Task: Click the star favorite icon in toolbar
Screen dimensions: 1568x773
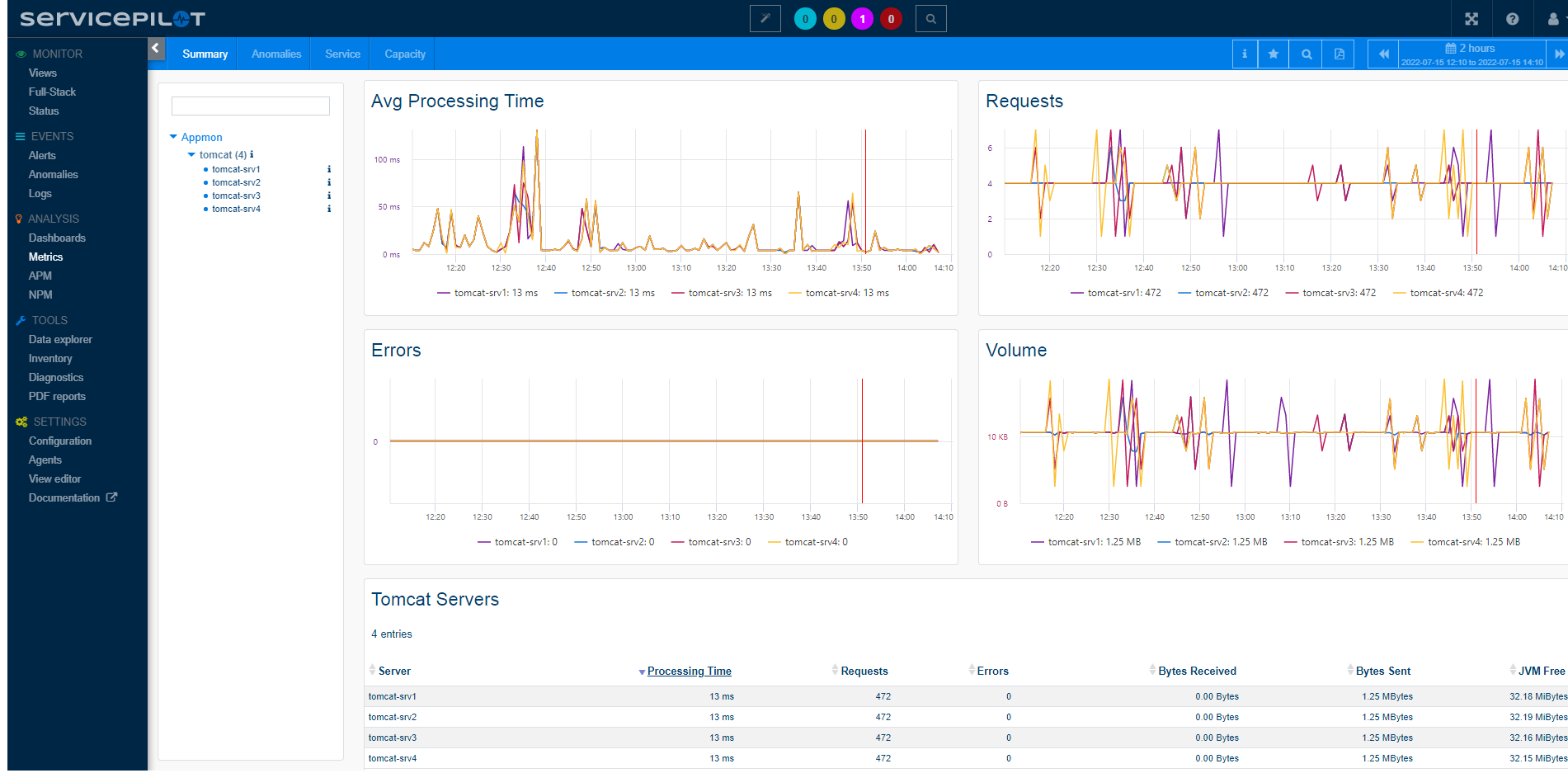Action: tap(1274, 54)
